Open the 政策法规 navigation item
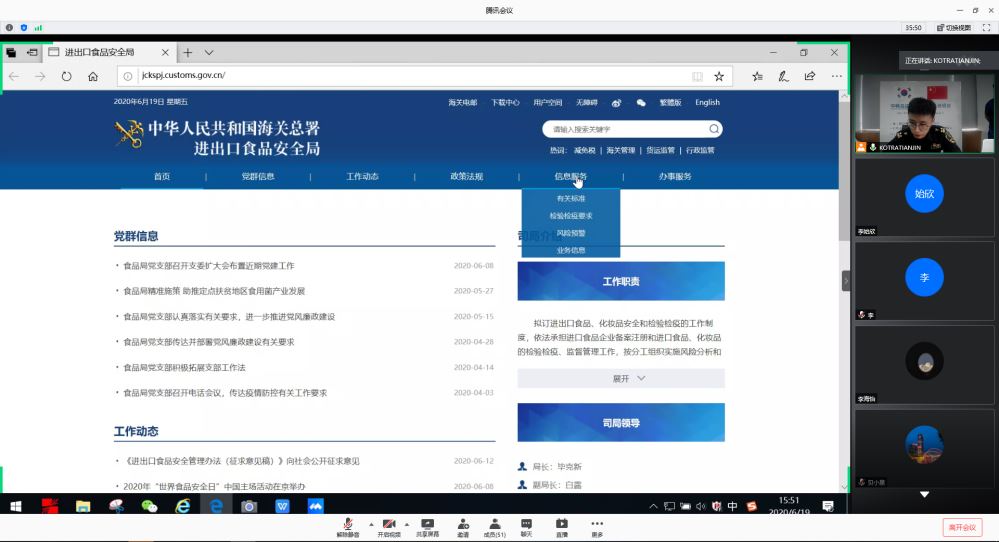 [x=466, y=176]
